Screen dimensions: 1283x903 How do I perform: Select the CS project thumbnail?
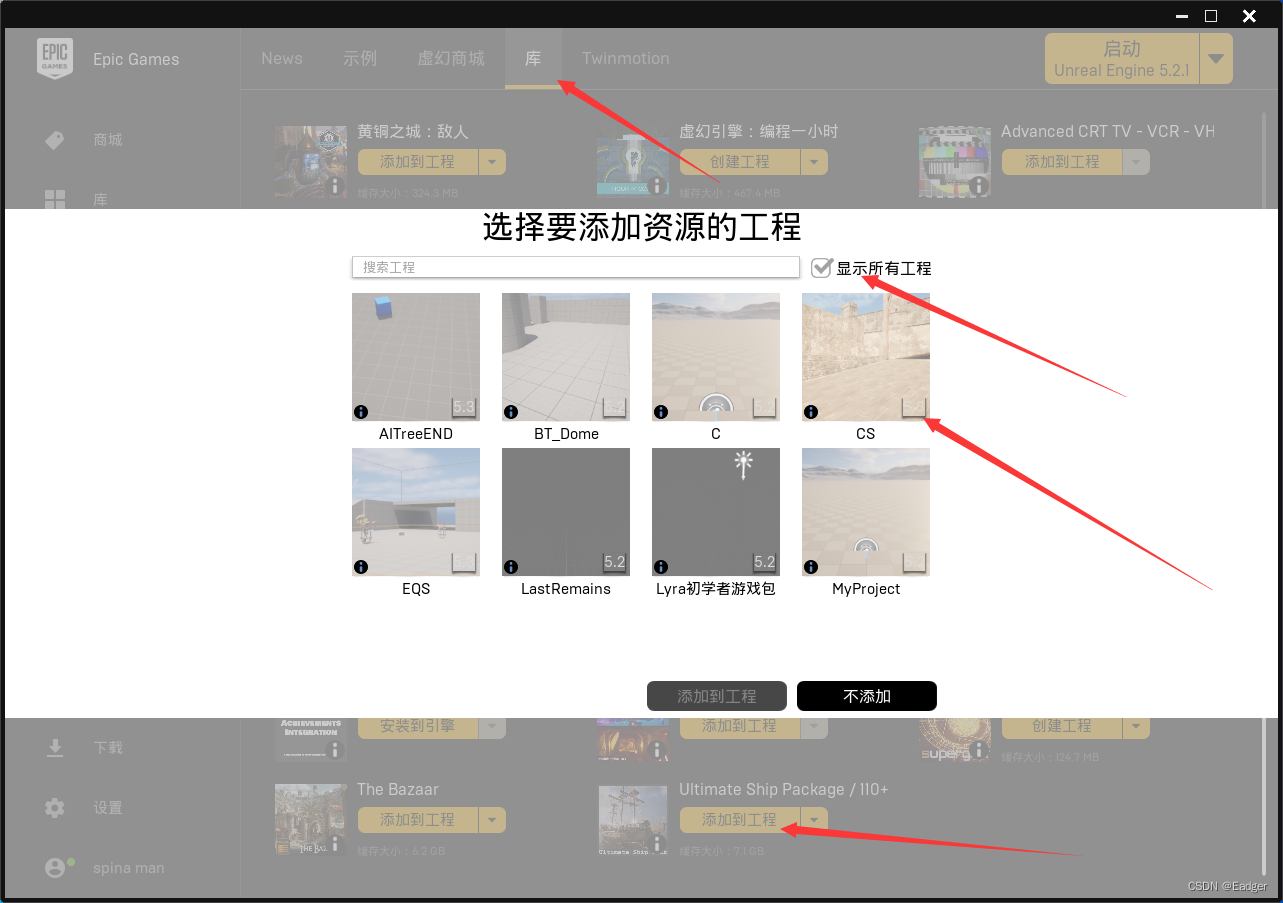point(866,357)
